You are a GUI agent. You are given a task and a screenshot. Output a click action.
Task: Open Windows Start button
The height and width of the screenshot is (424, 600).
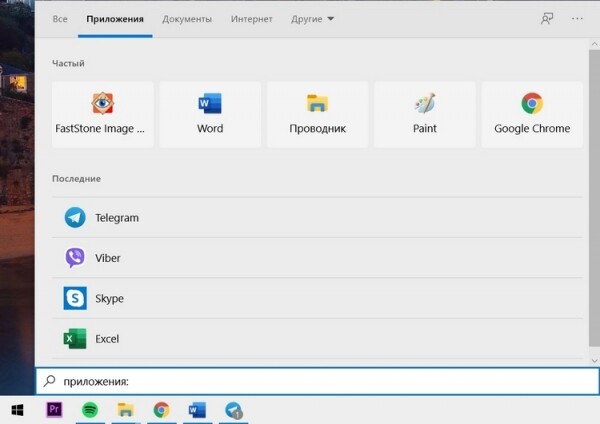pyautogui.click(x=17, y=410)
